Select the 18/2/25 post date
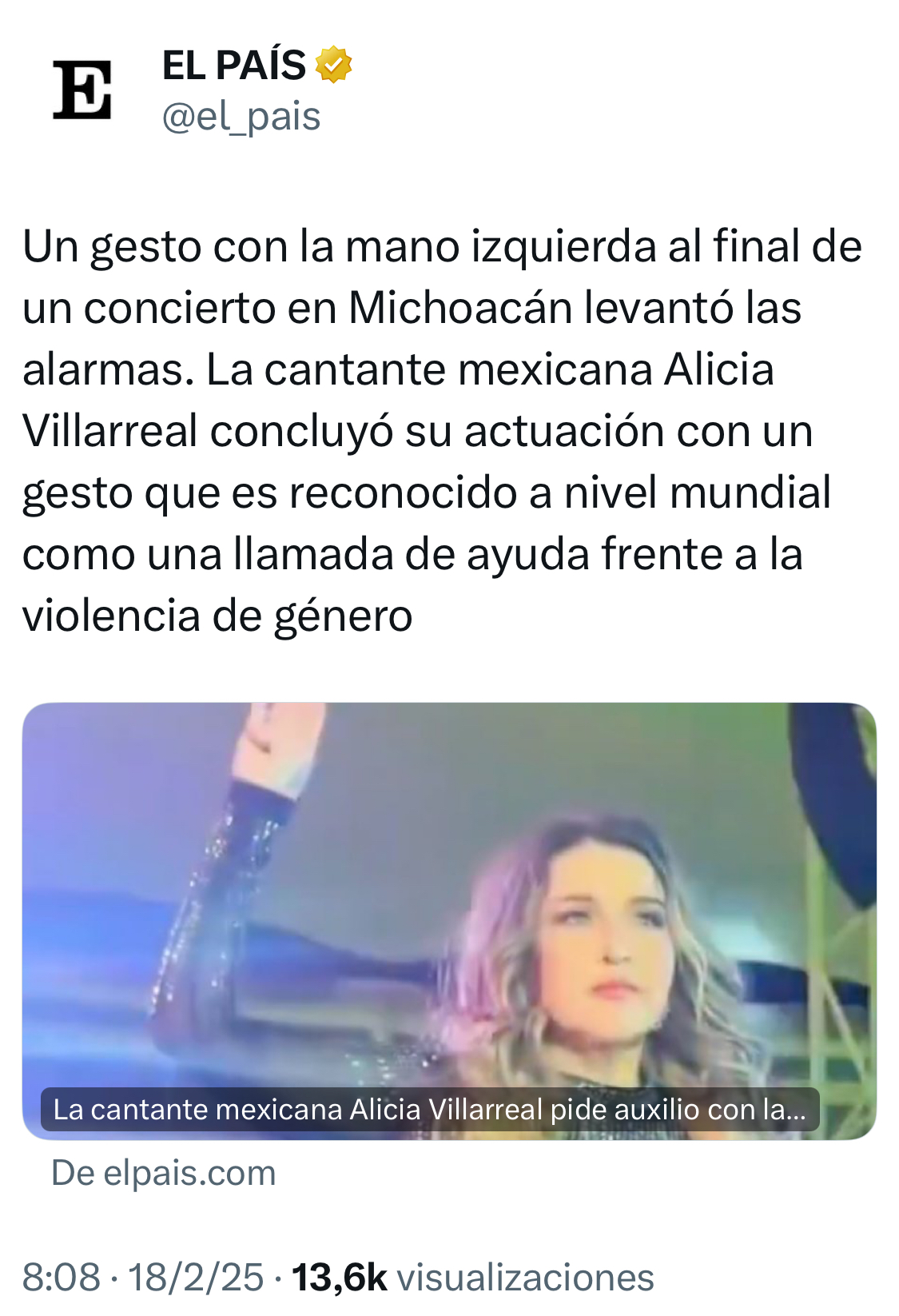Image resolution: width=899 pixels, height=1316 pixels. pos(196,1277)
